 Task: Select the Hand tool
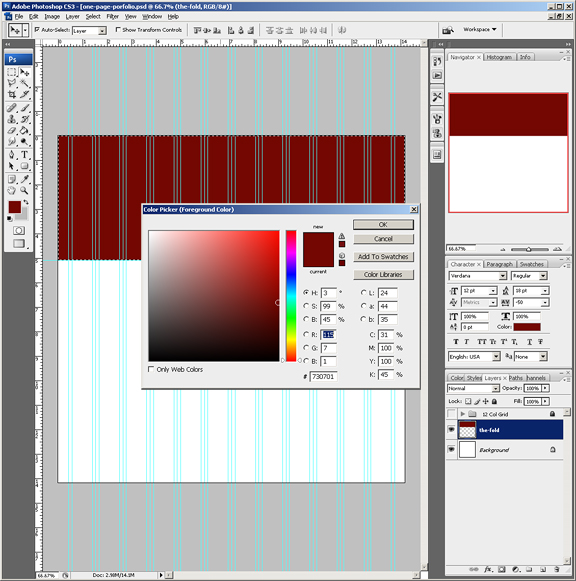tap(12, 190)
